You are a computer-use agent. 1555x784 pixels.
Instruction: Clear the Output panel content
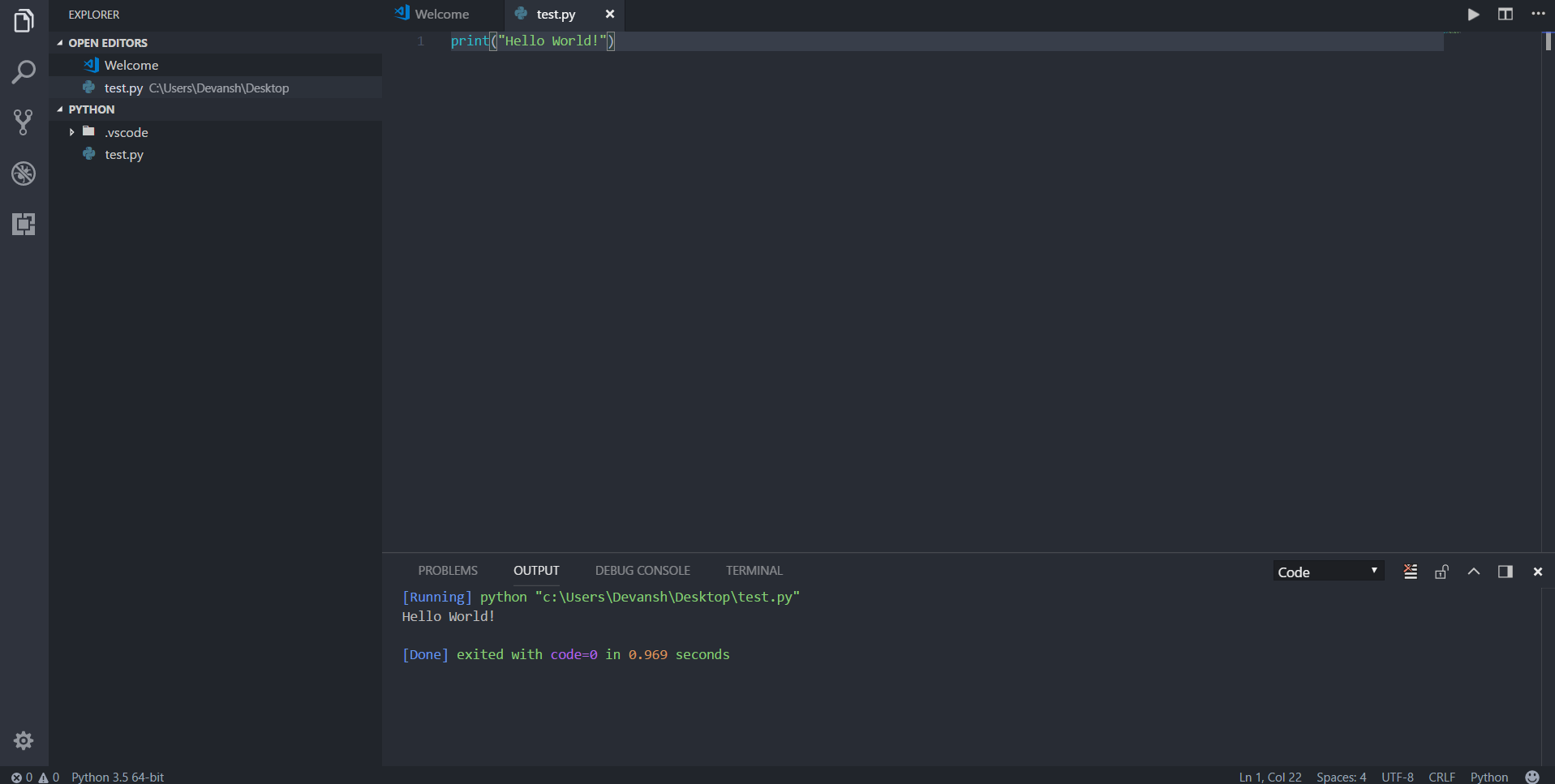tap(1410, 571)
